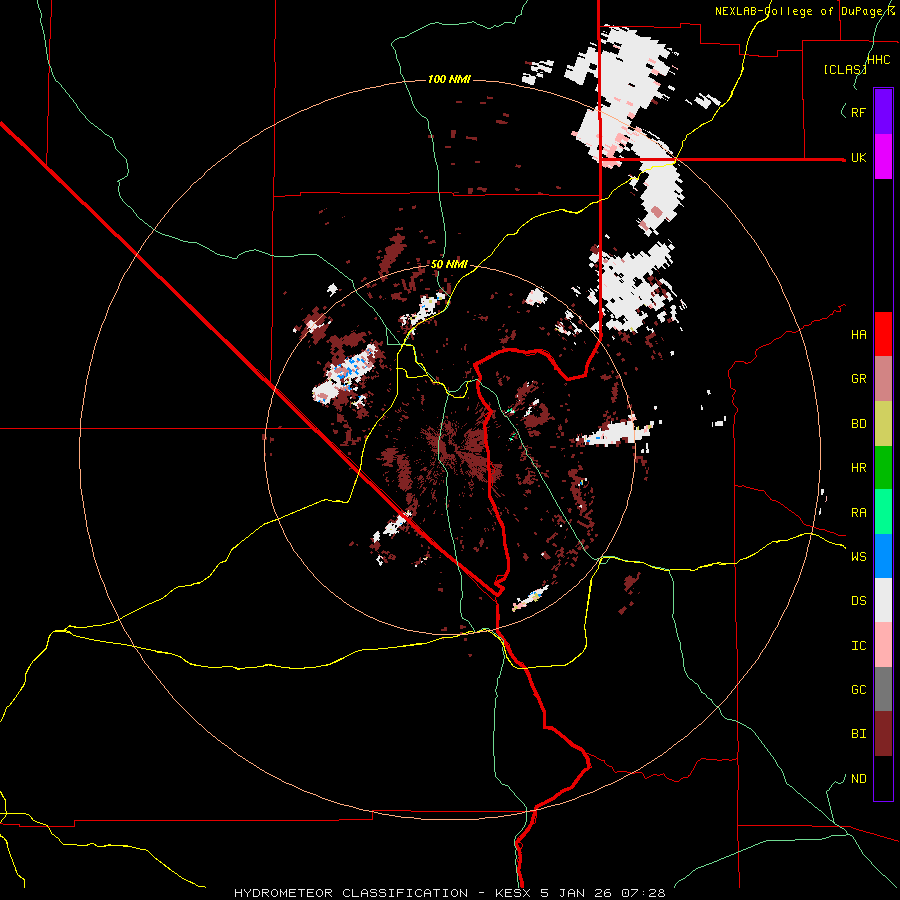
Task: Click the dusty pink GR legend swatch
Action: (x=883, y=379)
